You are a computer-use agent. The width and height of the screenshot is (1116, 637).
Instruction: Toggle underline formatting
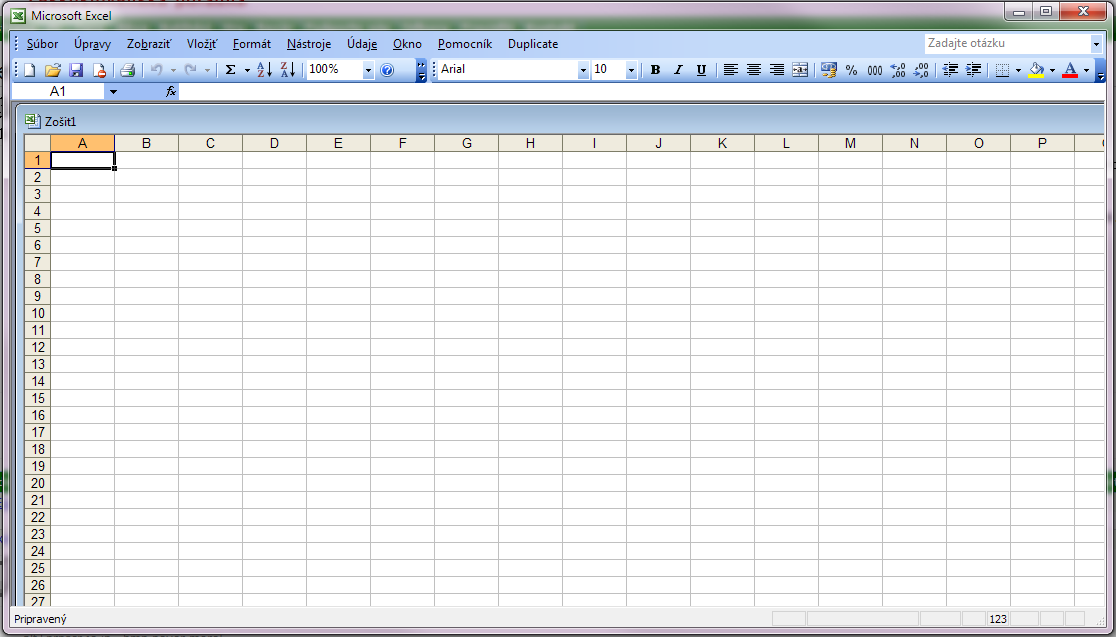pyautogui.click(x=701, y=70)
